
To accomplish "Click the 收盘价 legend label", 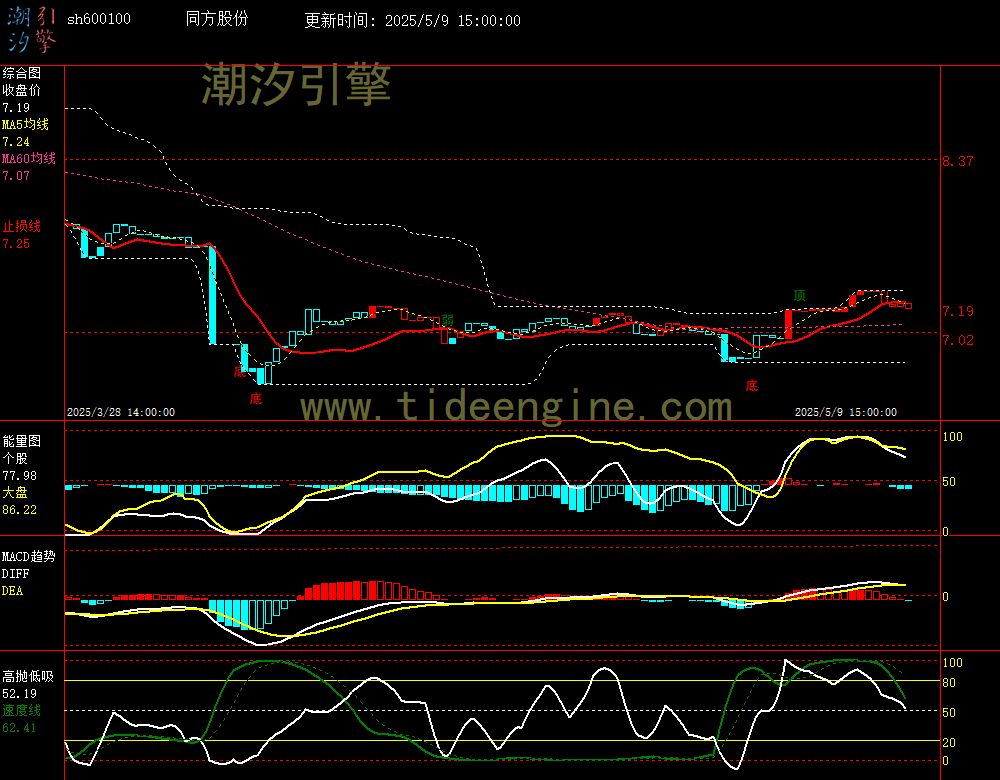I will coord(22,90).
